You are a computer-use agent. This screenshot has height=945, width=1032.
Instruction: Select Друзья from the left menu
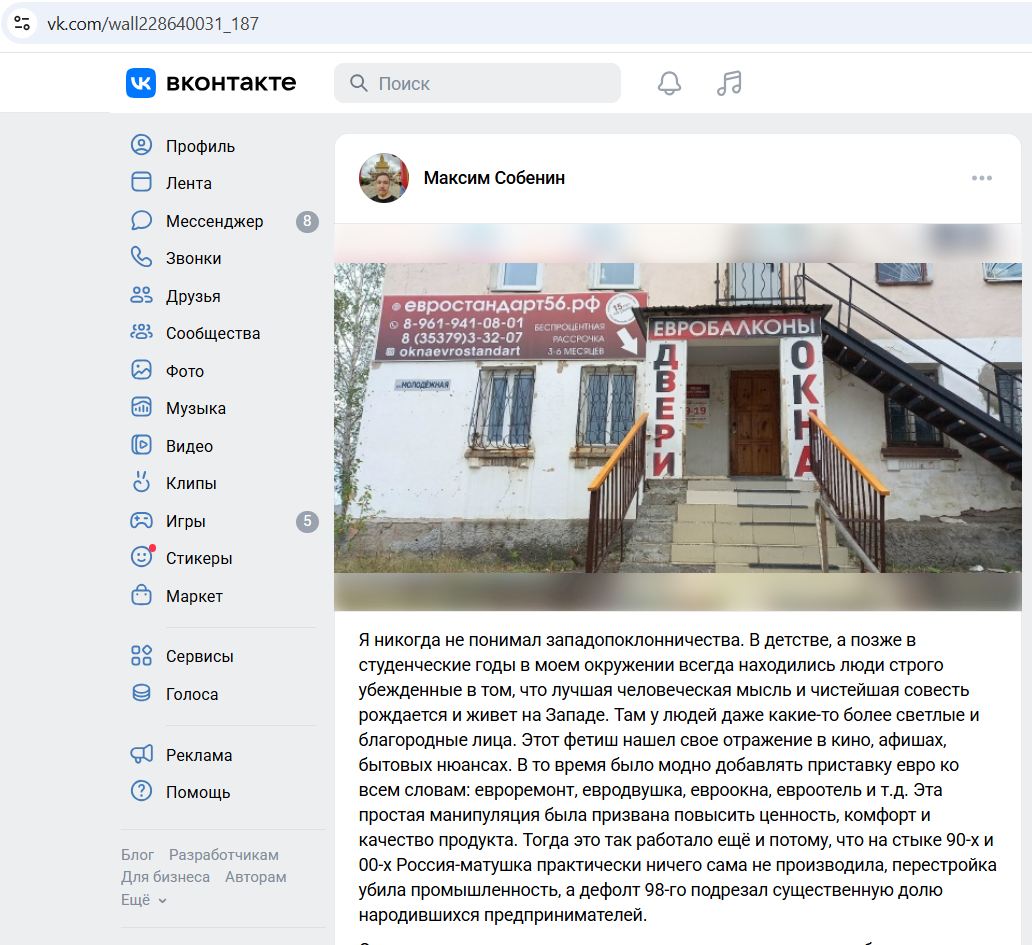193,296
